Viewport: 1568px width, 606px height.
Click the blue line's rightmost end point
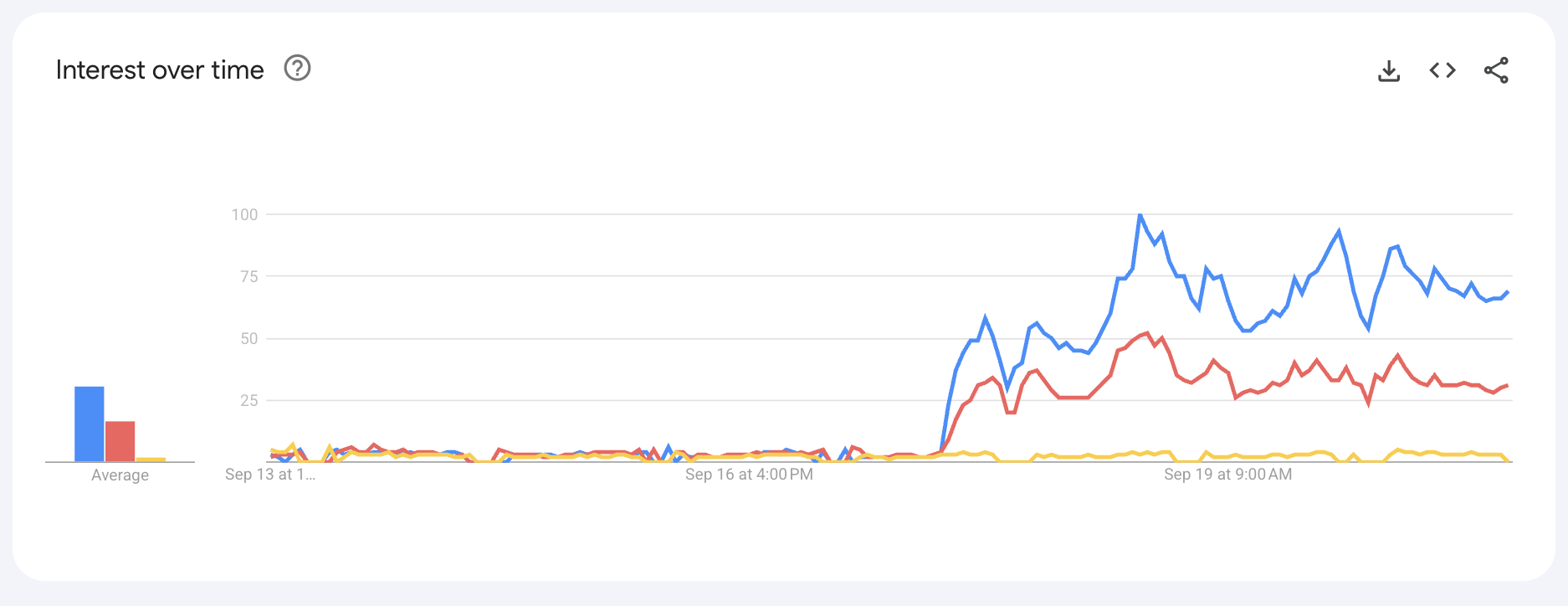(x=1508, y=292)
